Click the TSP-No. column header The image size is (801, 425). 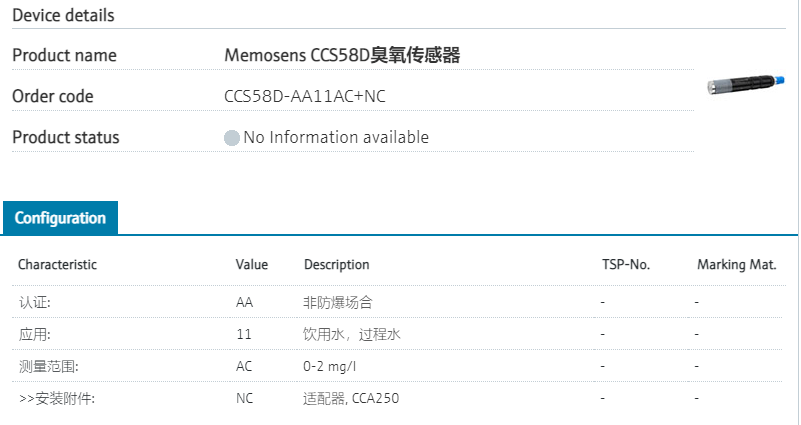pyautogui.click(x=625, y=265)
